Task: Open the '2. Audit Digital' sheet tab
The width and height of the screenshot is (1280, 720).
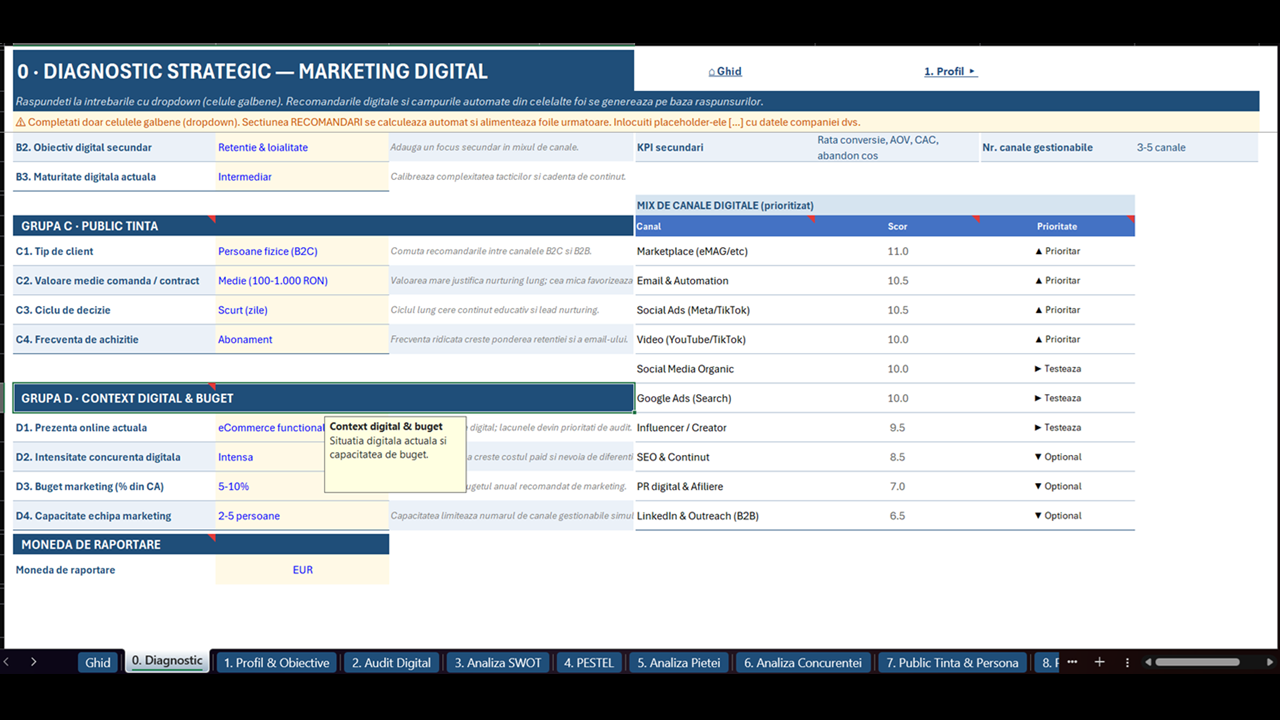Action: (x=391, y=662)
